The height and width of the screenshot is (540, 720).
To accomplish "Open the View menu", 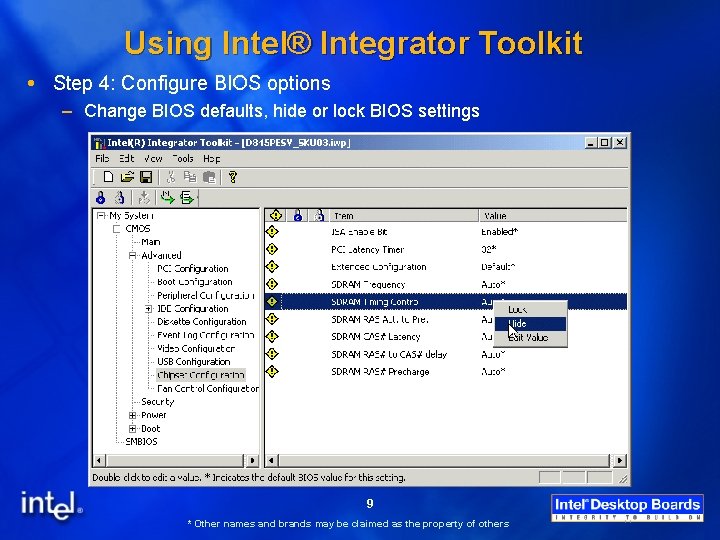I will (153, 158).
